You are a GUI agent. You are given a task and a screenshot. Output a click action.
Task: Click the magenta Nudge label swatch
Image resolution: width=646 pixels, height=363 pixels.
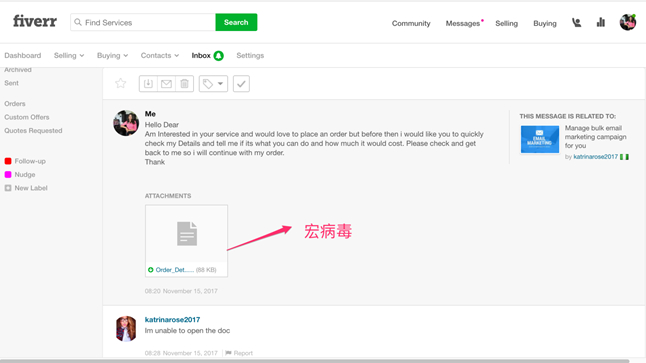8,175
